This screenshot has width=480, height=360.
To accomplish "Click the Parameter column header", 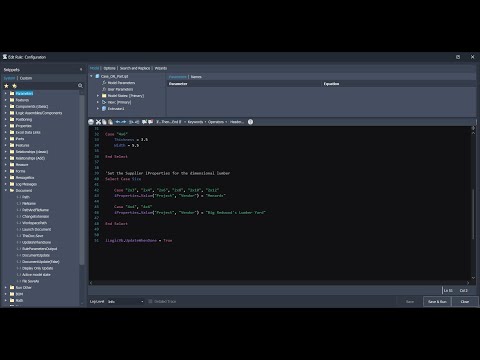I will pyautogui.click(x=244, y=84).
